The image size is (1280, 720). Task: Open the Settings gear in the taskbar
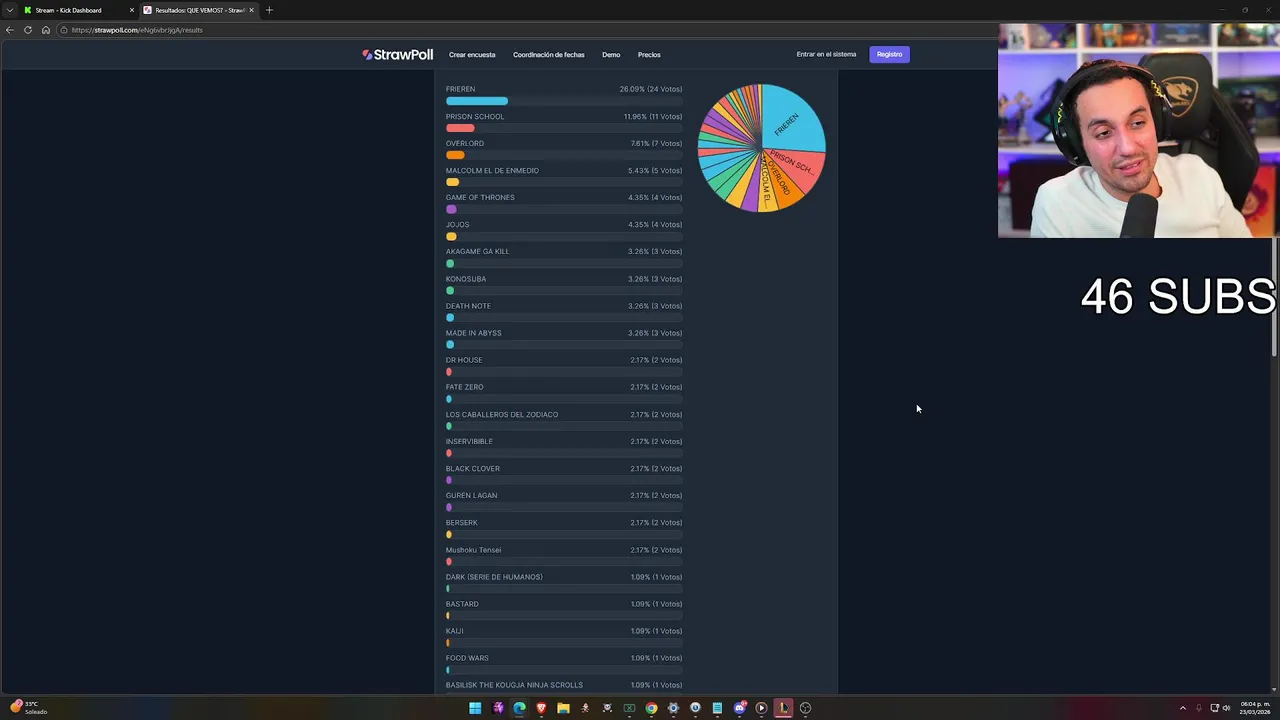tap(673, 708)
